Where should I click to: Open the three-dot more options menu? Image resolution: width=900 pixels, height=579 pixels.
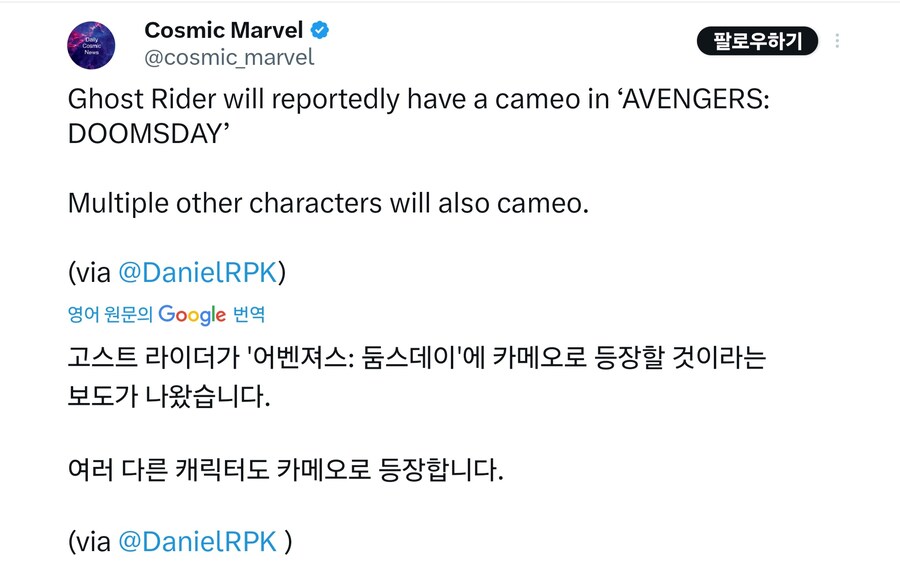pos(837,41)
